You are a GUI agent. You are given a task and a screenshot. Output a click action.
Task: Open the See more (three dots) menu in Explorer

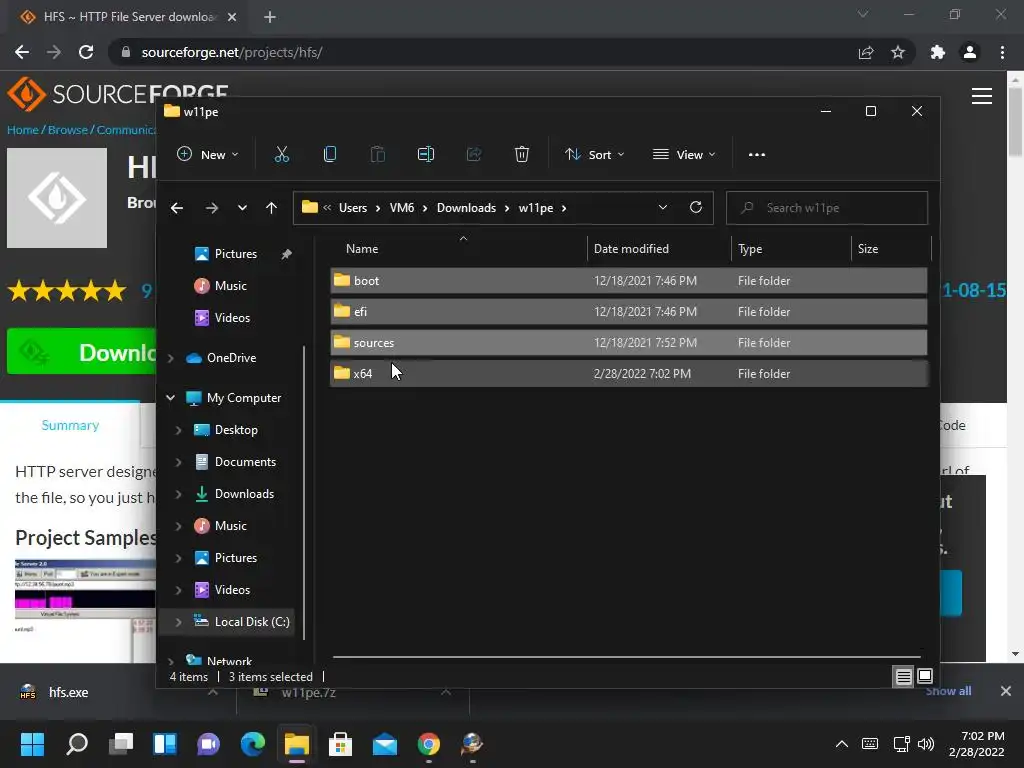click(757, 155)
